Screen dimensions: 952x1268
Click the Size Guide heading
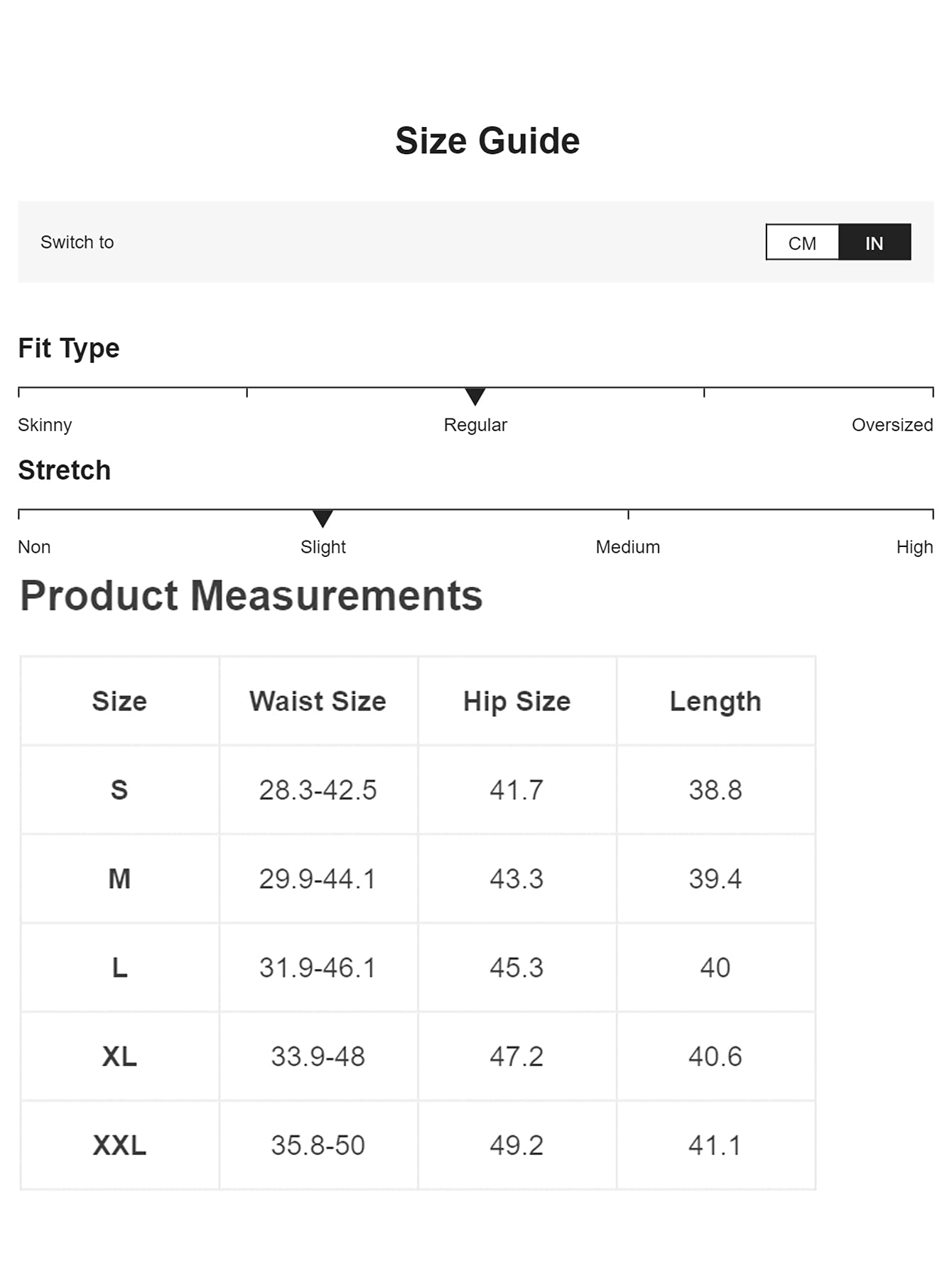tap(487, 141)
